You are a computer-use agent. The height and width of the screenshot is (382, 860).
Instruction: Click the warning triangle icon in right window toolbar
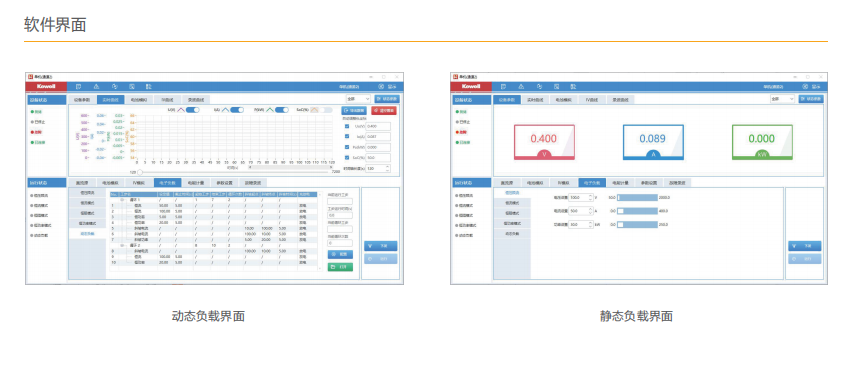(521, 86)
